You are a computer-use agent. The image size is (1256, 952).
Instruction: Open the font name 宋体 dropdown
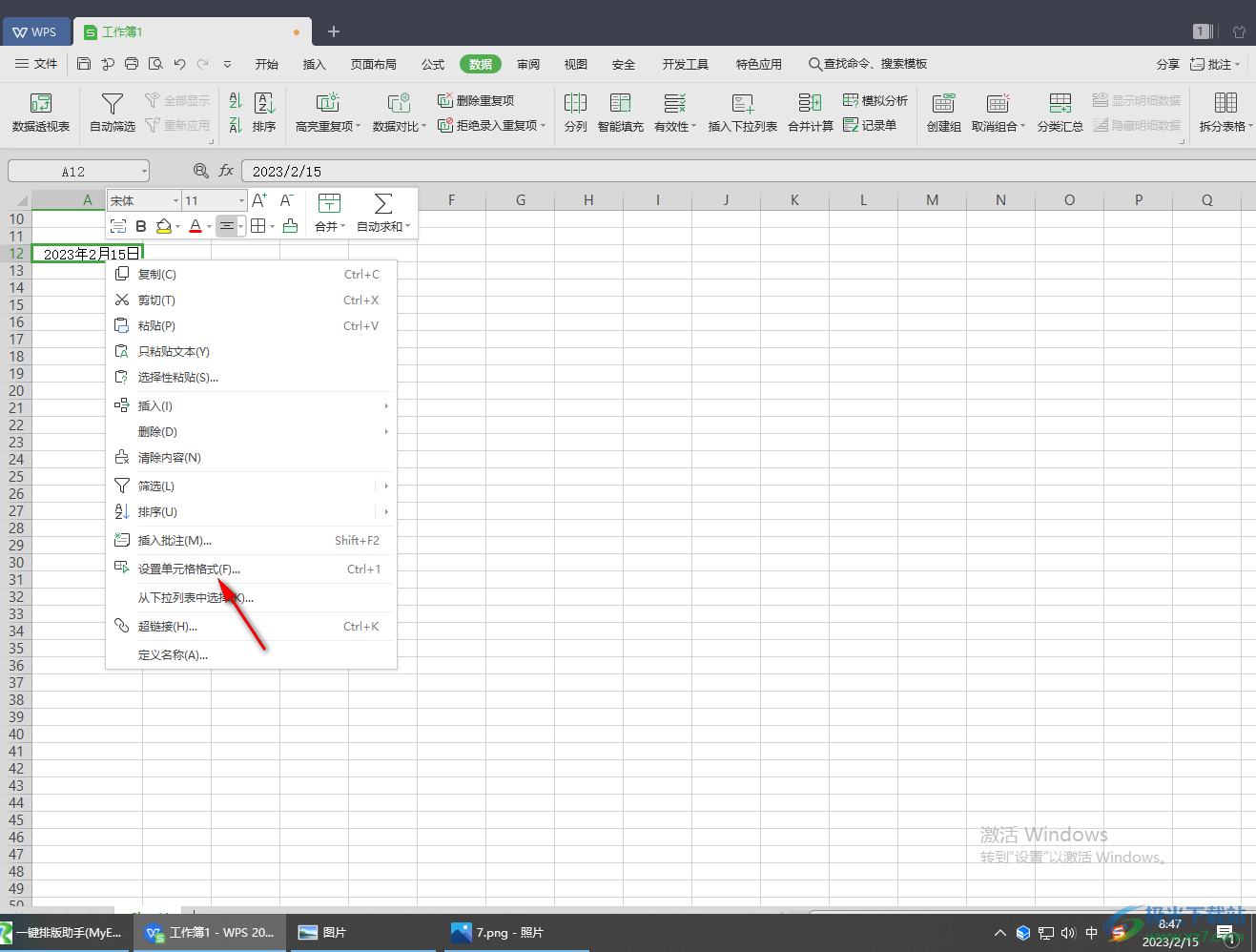(175, 200)
